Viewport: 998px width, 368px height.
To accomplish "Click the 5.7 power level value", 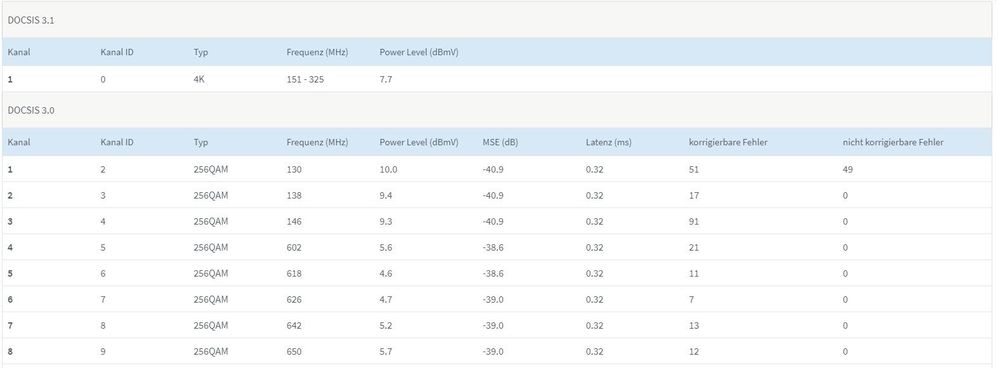I will pos(386,351).
